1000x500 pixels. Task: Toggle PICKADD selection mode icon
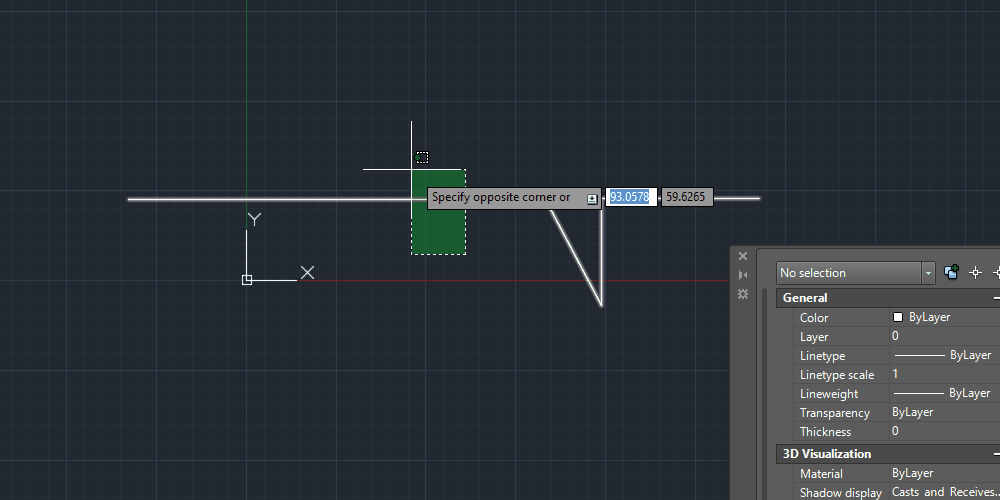[x=952, y=272]
